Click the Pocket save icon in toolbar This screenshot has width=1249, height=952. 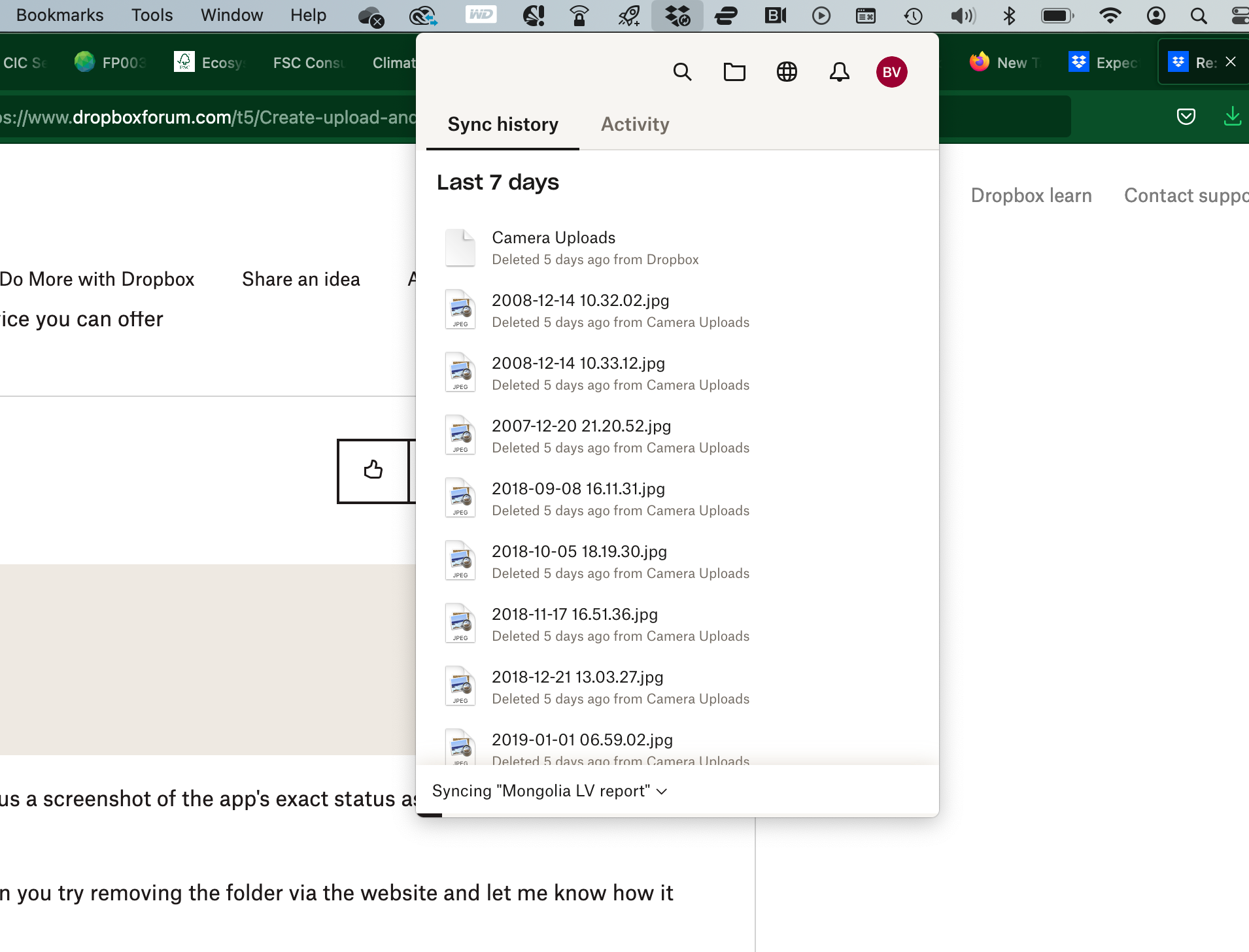1186,117
